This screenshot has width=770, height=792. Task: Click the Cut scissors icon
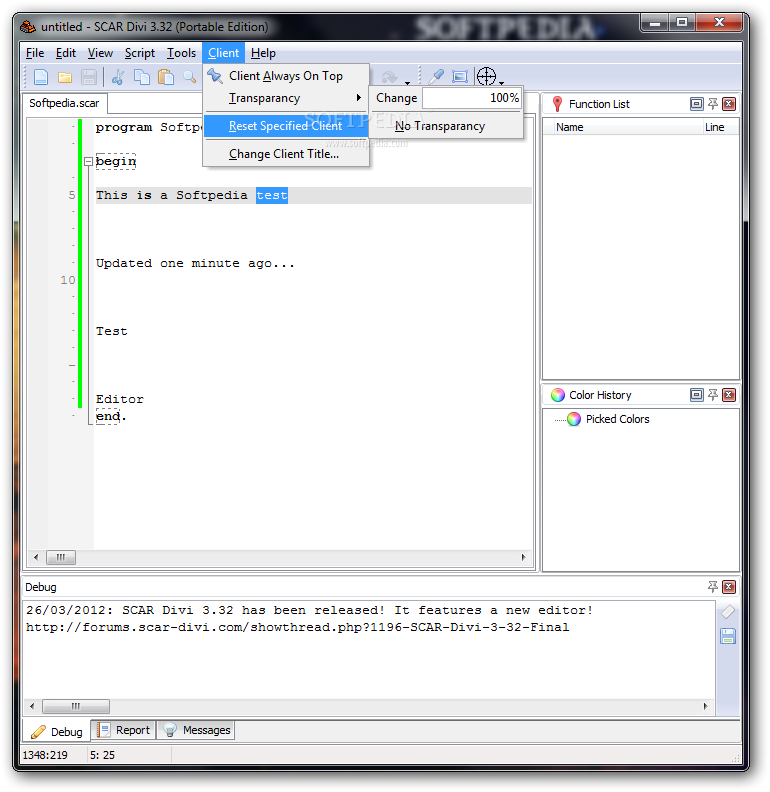pyautogui.click(x=118, y=77)
